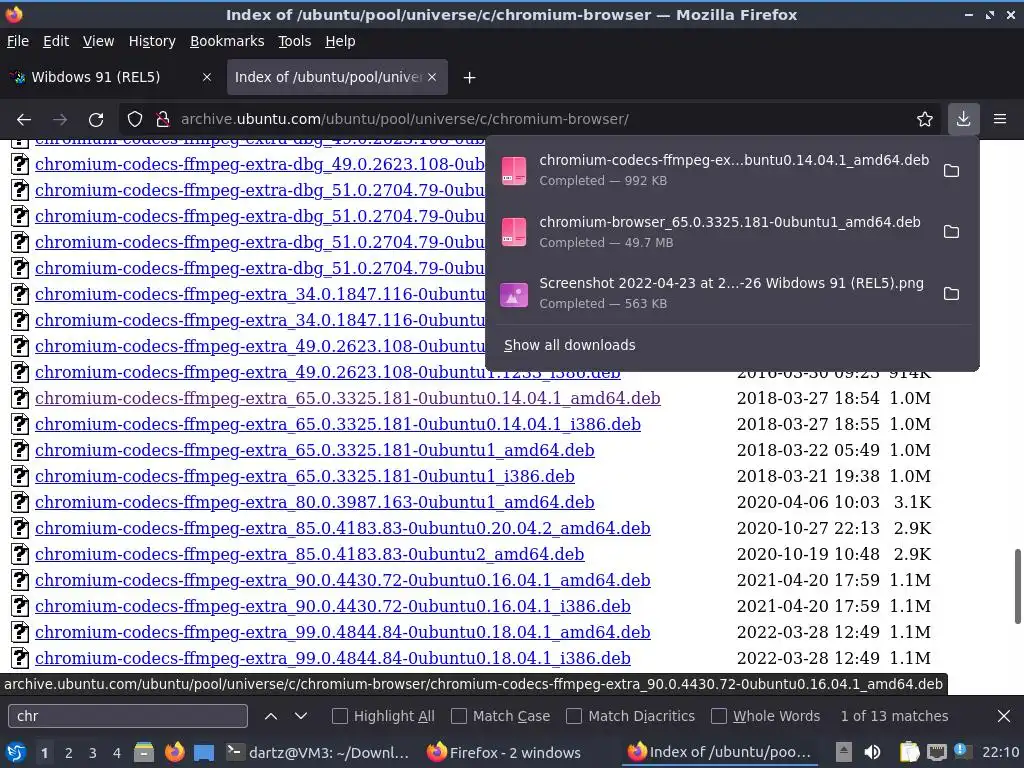Open the network monitor tray icon
1024x768 pixels.
pyautogui.click(x=937, y=752)
